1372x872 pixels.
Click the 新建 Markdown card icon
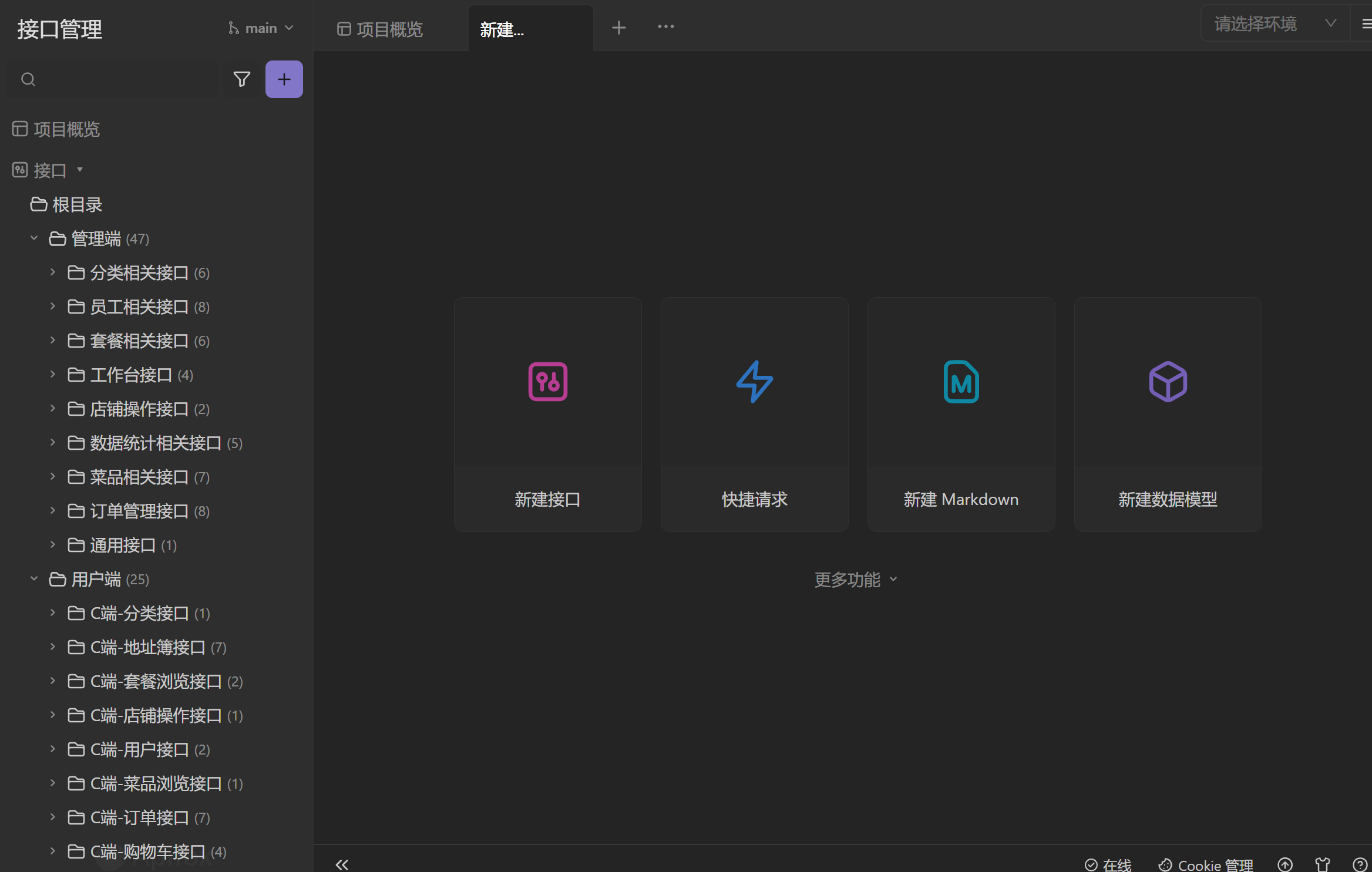pos(961,382)
